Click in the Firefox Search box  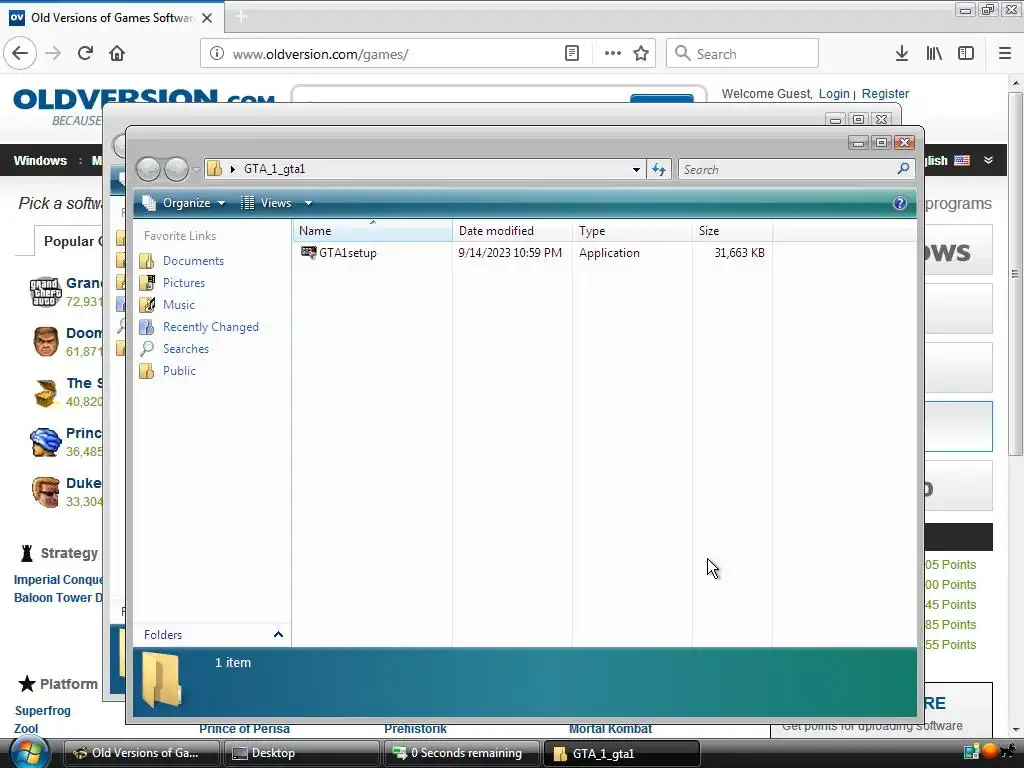tap(743, 54)
